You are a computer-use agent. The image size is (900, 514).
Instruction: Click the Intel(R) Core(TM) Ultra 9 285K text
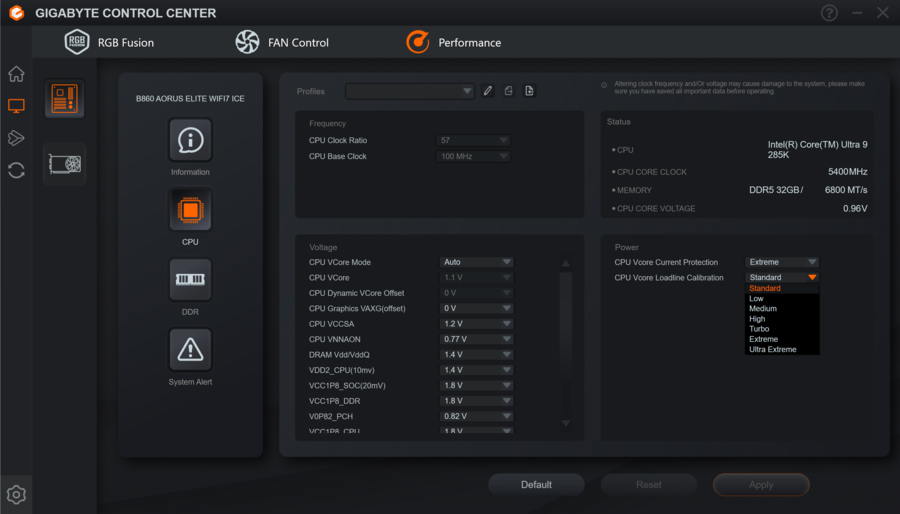click(817, 150)
